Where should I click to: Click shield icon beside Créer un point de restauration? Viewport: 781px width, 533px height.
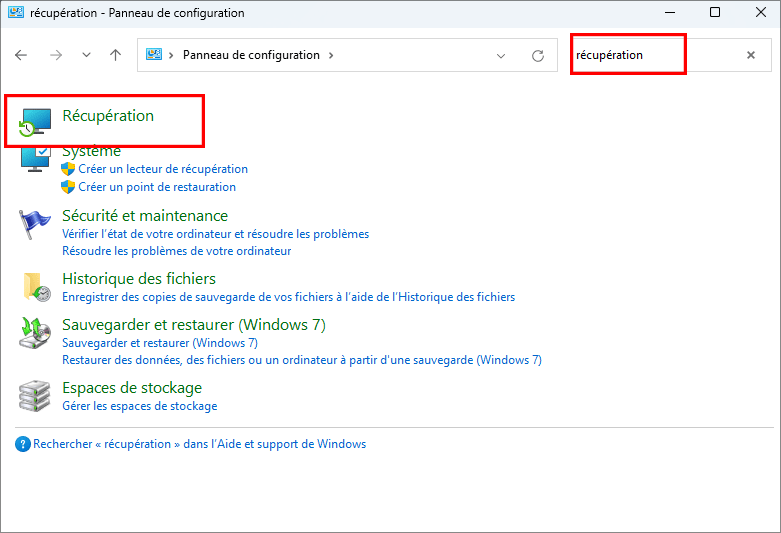point(68,187)
